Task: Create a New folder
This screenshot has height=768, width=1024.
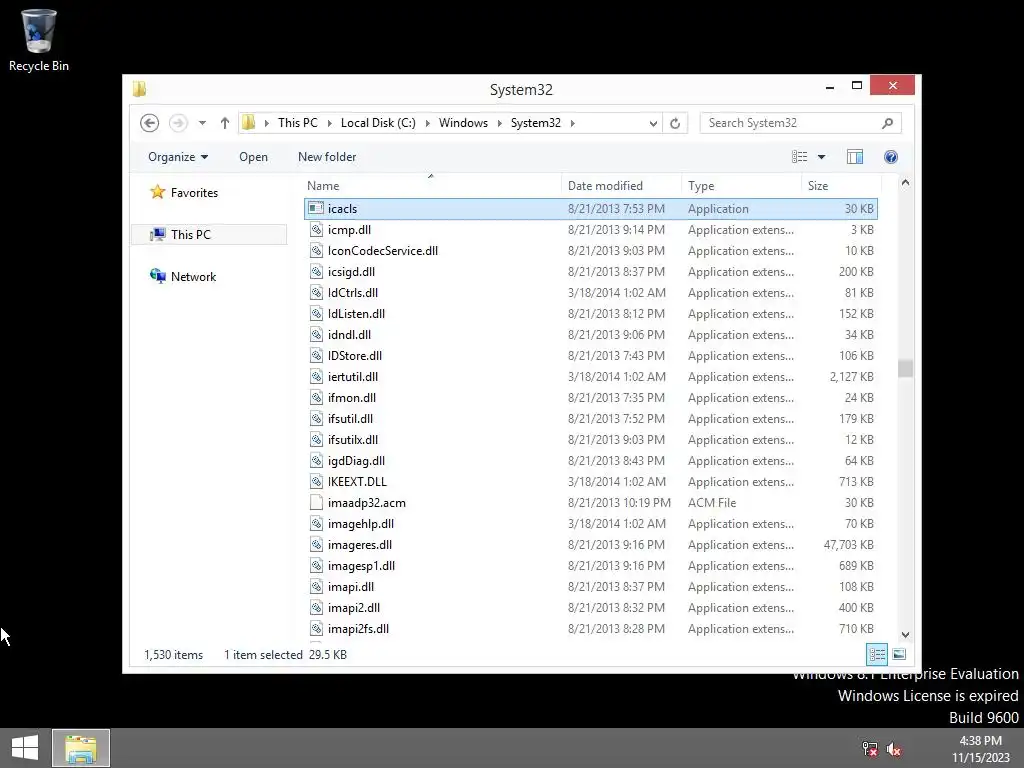Action: point(327,157)
